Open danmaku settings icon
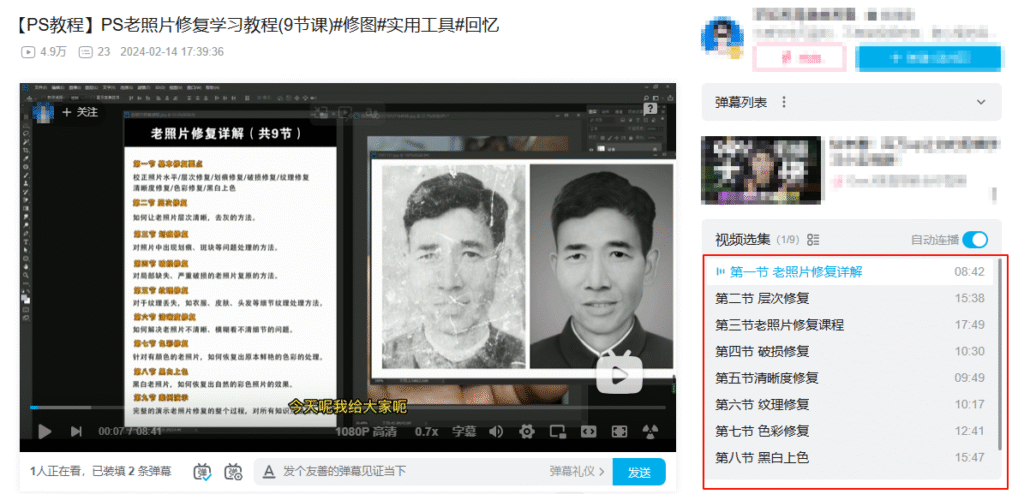 pos(233,472)
